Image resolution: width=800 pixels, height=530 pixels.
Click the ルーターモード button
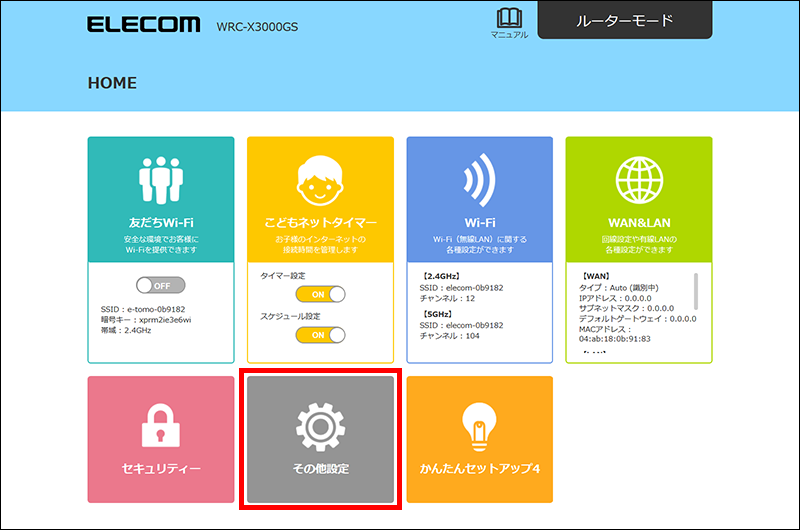click(x=624, y=20)
